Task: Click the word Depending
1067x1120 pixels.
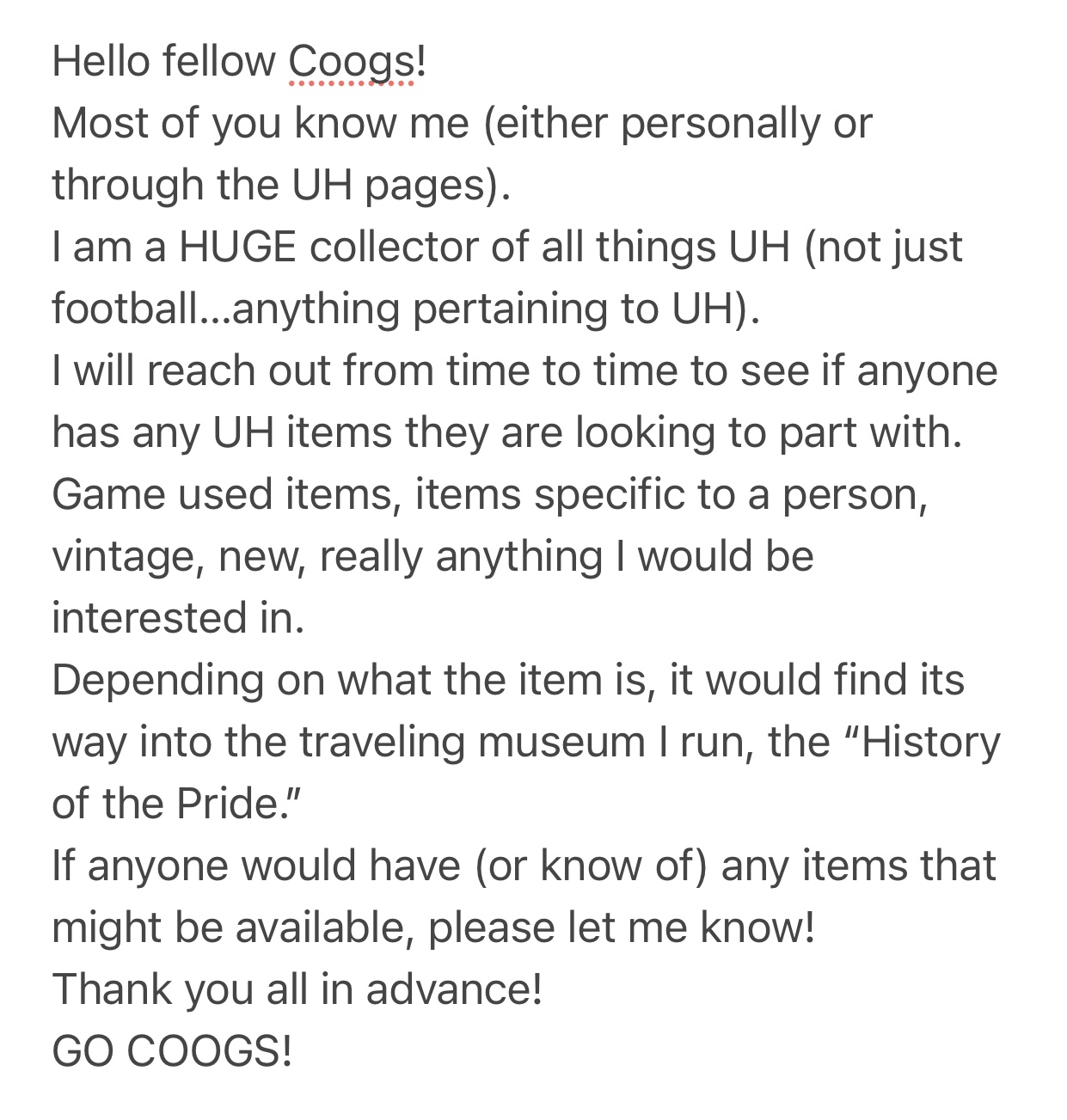Action: tap(157, 681)
